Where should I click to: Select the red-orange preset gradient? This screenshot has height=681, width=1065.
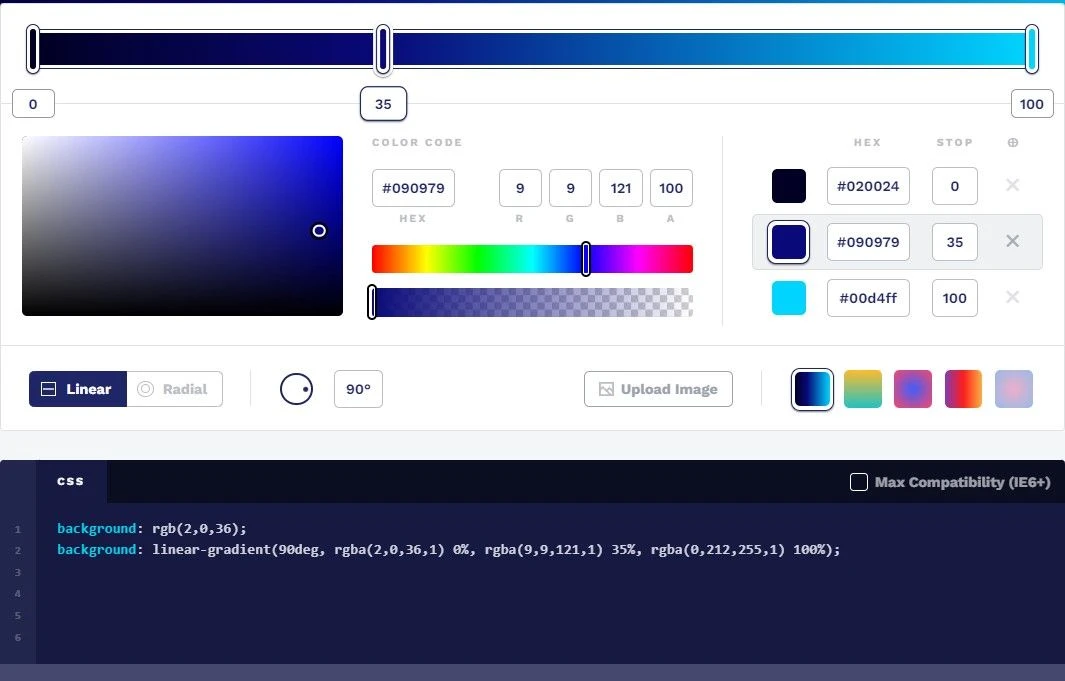click(x=963, y=388)
